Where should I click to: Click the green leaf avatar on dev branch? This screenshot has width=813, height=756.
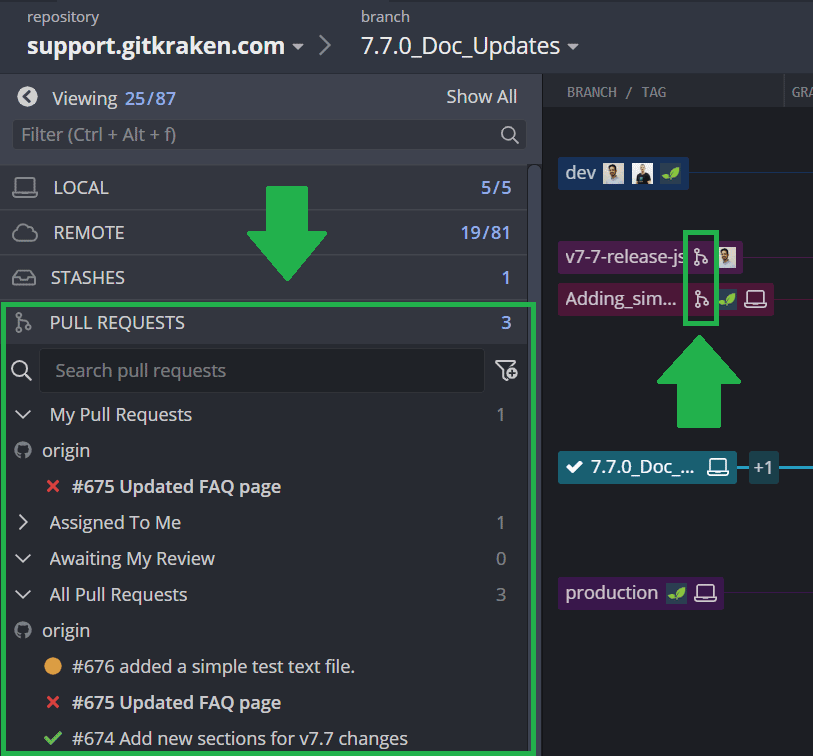pos(670,173)
